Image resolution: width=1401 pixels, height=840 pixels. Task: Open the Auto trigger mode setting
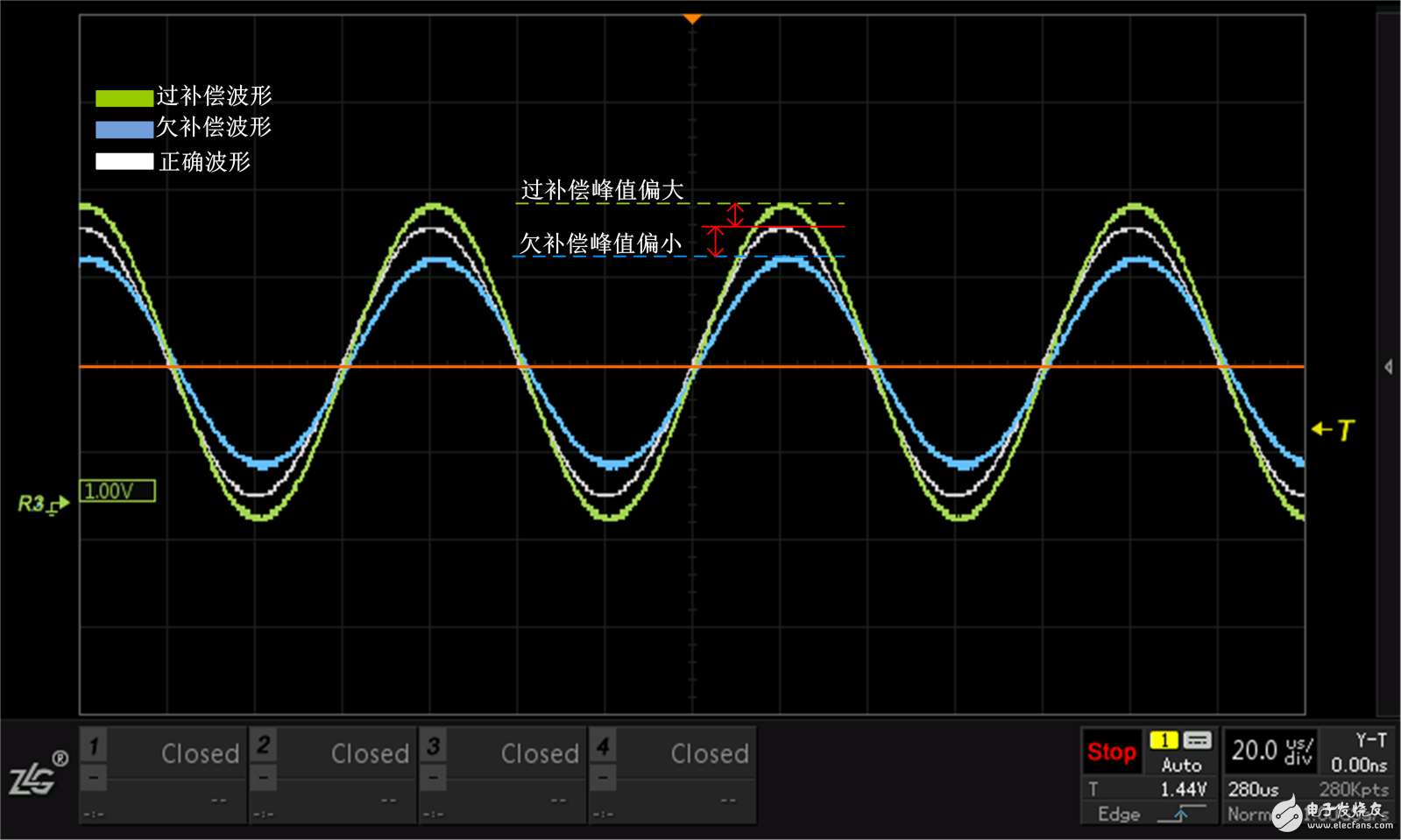pos(1181,765)
